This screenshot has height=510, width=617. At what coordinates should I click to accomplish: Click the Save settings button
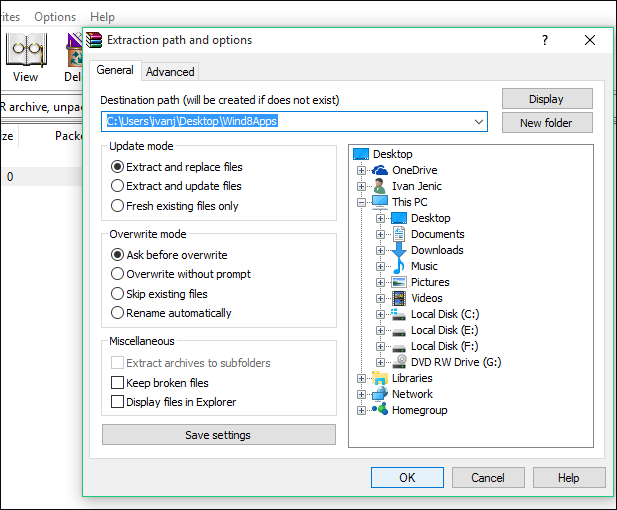(x=219, y=435)
